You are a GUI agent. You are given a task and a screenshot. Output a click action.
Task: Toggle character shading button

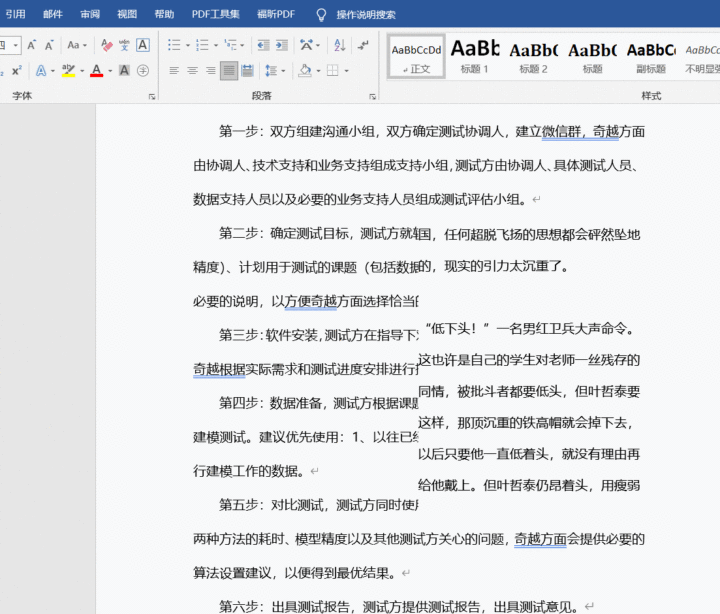124,70
